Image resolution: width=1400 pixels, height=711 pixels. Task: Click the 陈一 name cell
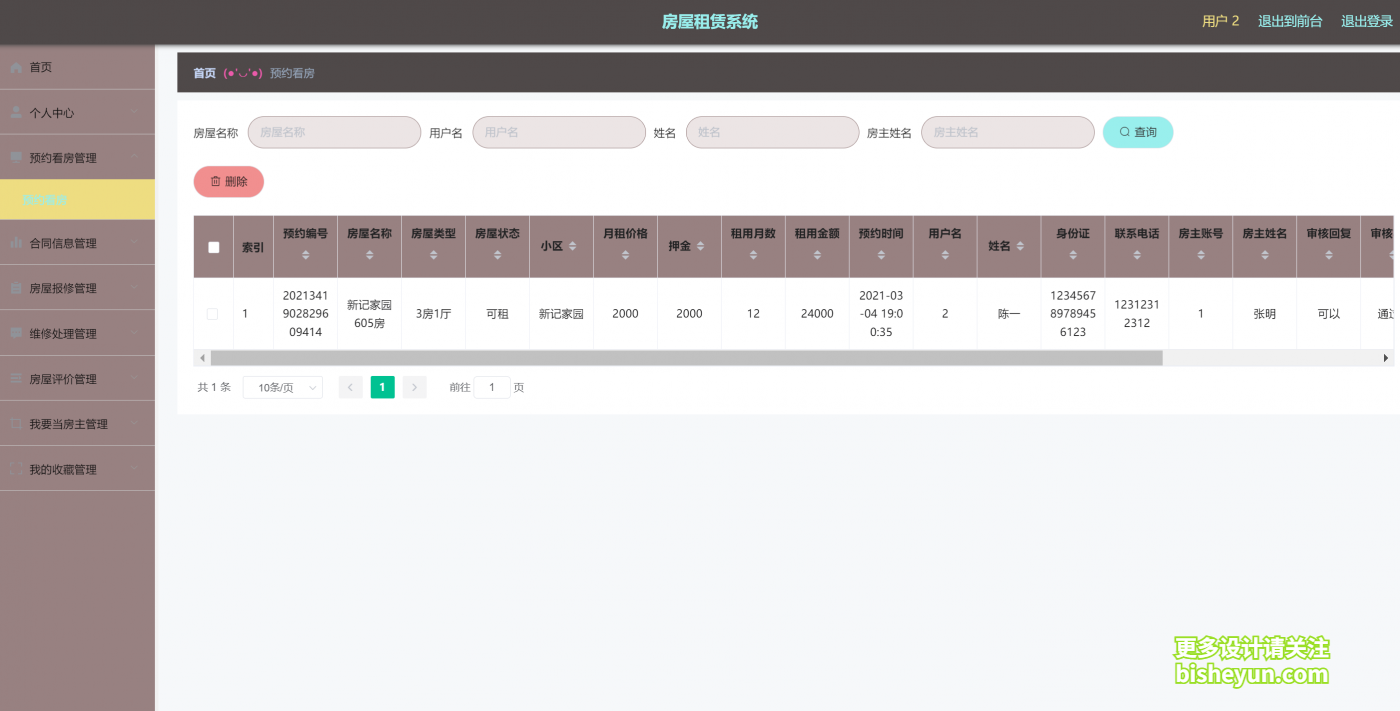(x=1009, y=314)
